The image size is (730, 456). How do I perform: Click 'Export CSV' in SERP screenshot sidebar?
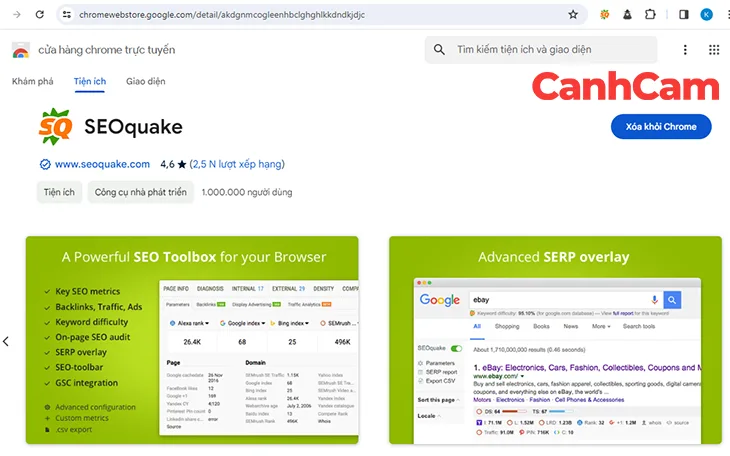pyautogui.click(x=440, y=381)
